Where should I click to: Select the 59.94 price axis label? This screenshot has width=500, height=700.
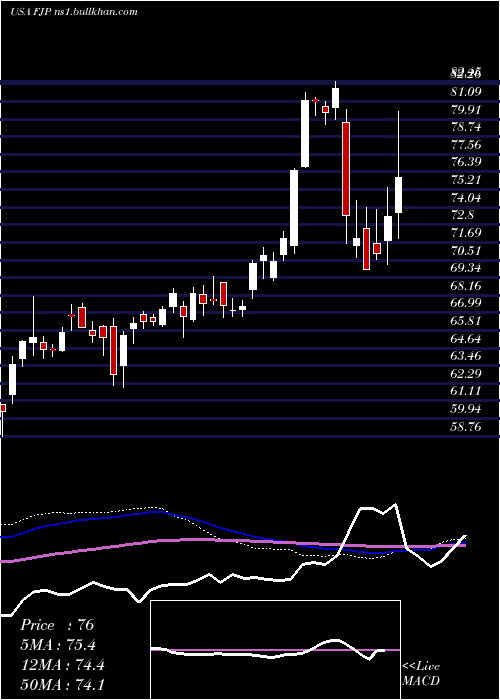tap(466, 409)
